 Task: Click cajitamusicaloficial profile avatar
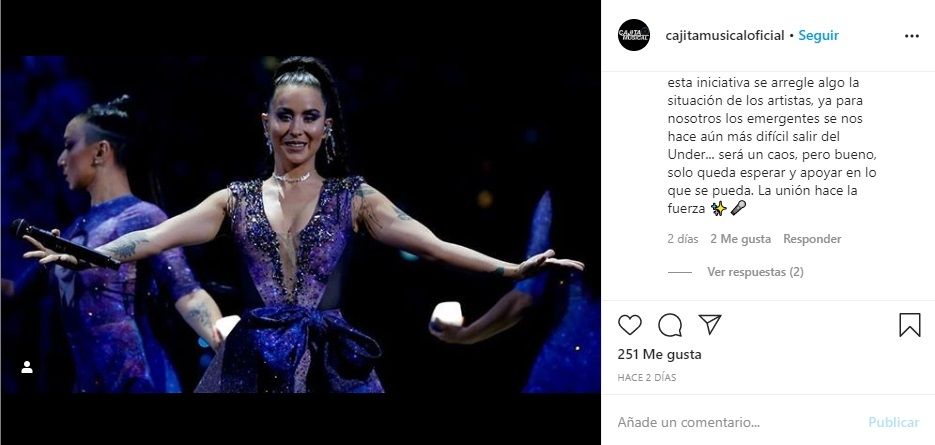(634, 35)
